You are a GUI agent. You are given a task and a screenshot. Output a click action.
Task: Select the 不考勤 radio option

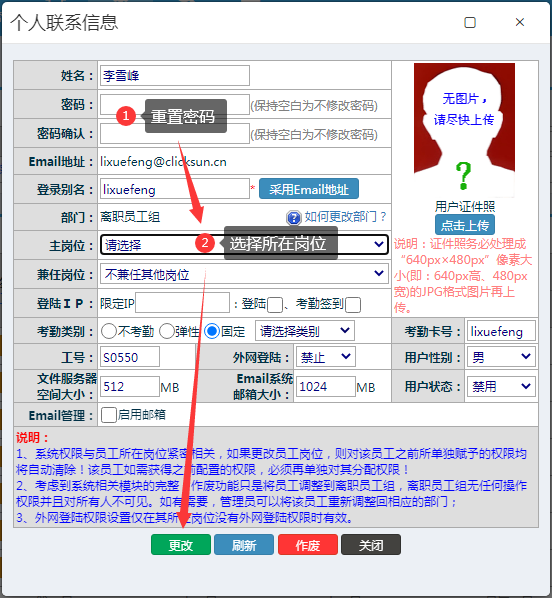click(109, 331)
